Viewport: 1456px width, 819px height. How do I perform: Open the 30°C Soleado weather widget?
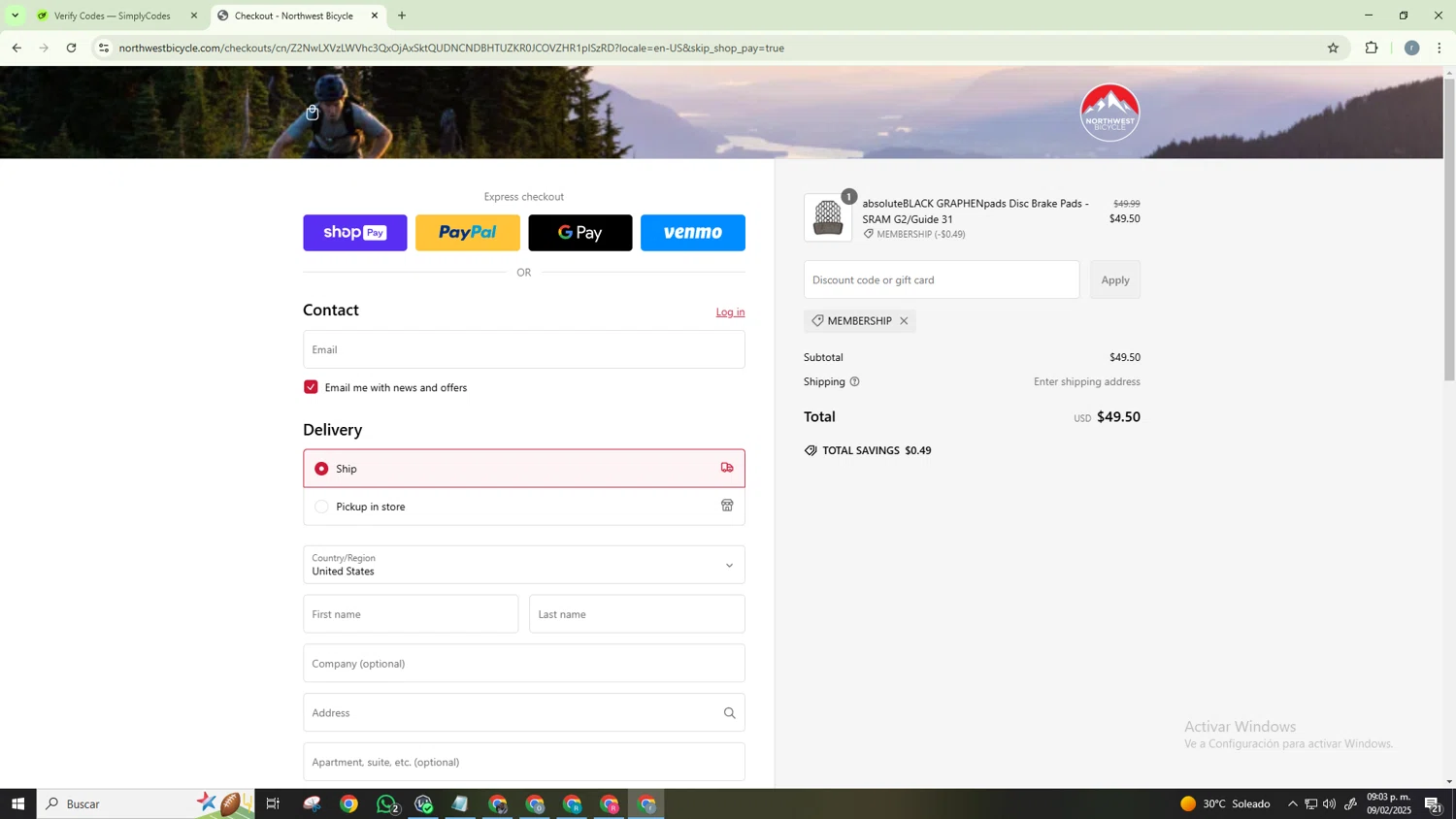click(1225, 803)
